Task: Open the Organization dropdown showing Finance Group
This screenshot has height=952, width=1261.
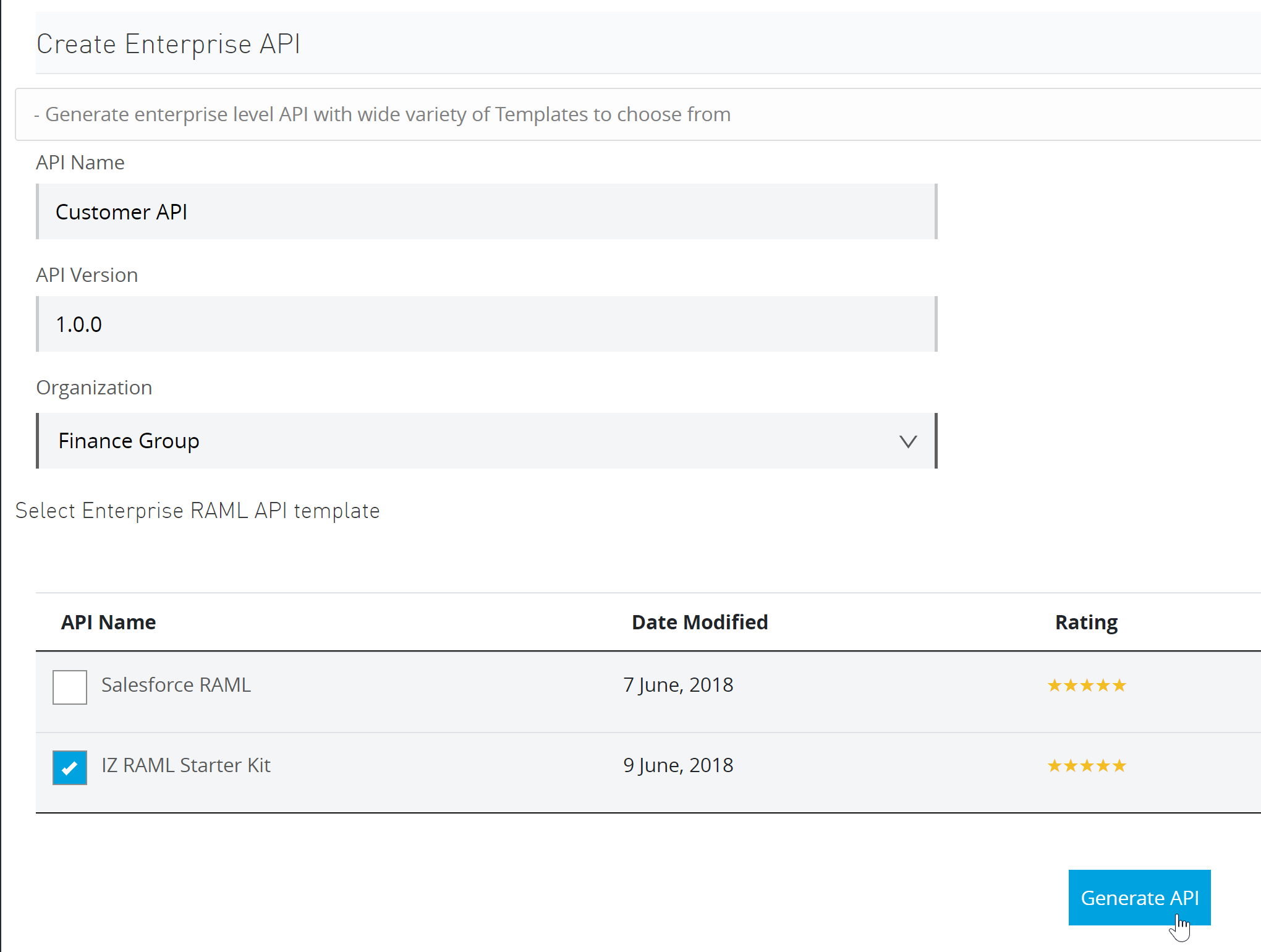Action: [487, 441]
